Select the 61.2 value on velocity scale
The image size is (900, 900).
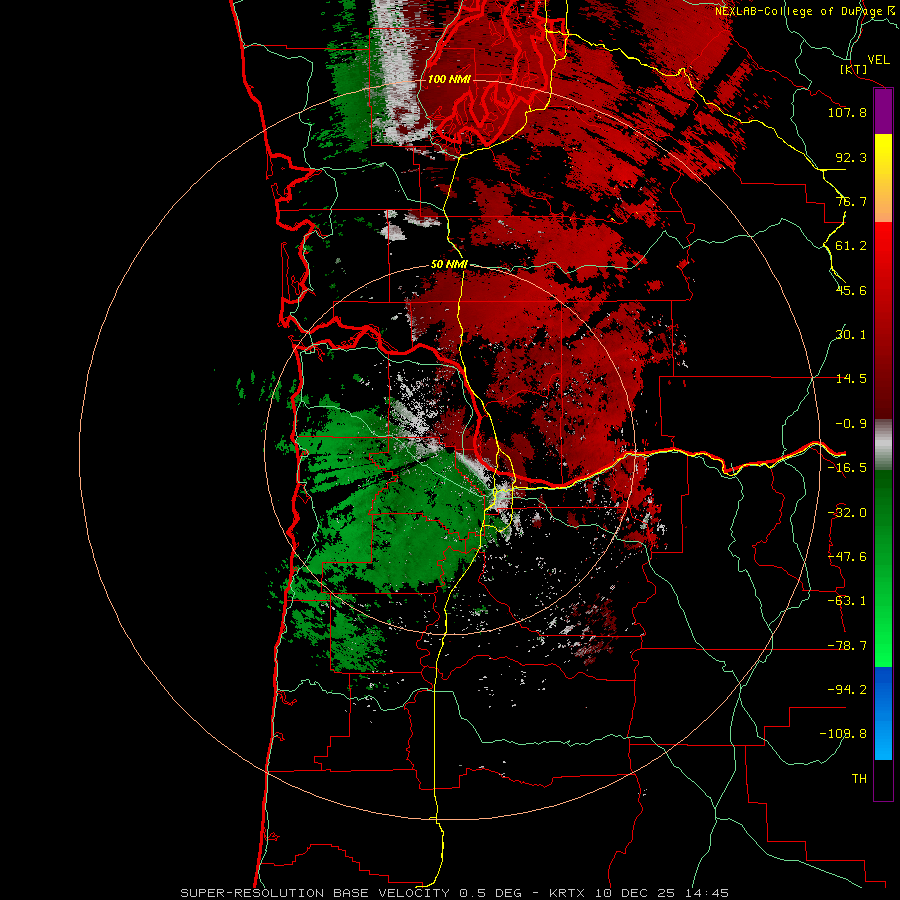[x=851, y=246]
